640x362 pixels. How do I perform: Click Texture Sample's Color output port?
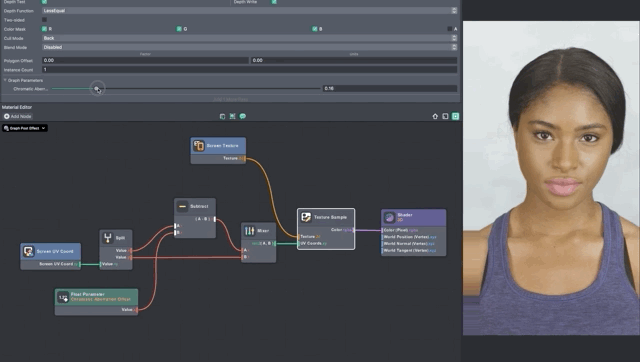tap(353, 230)
